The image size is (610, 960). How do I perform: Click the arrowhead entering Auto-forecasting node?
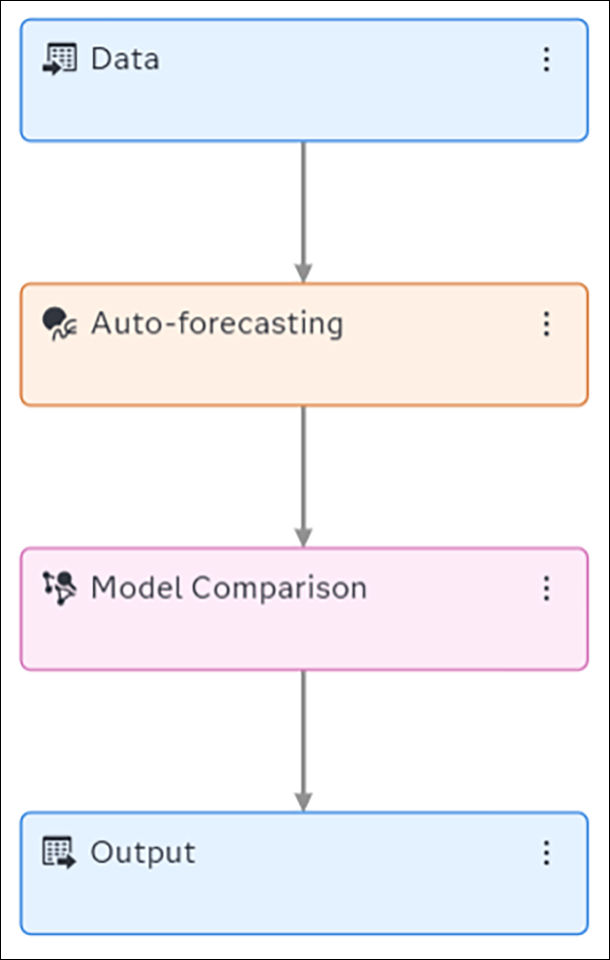[303, 273]
